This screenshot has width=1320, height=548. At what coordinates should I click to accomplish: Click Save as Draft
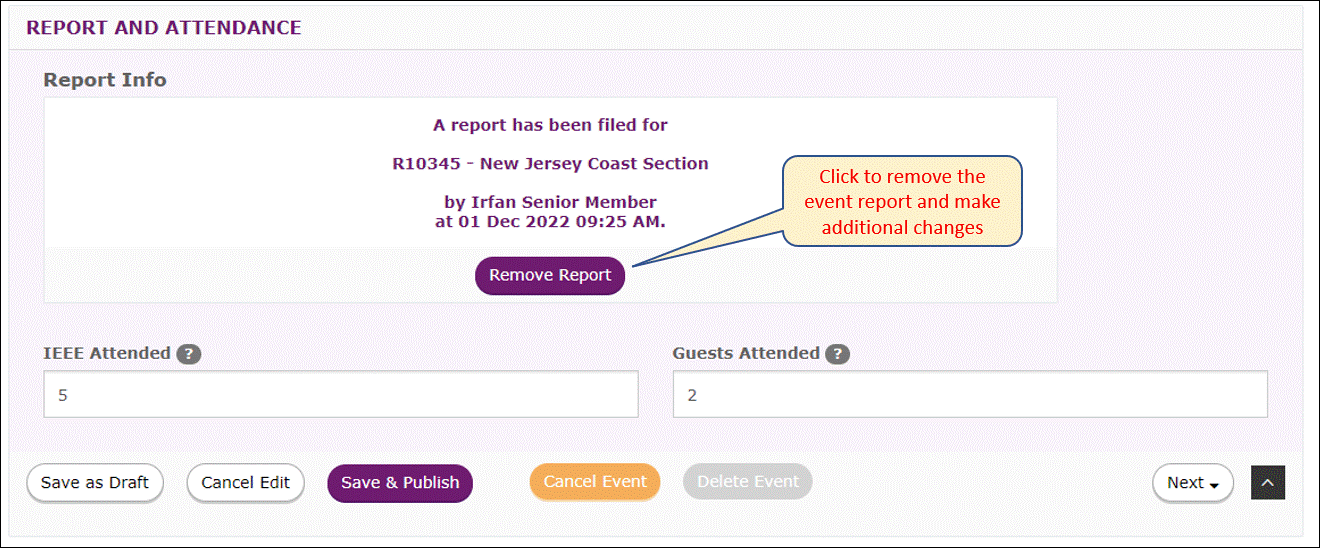(x=95, y=483)
